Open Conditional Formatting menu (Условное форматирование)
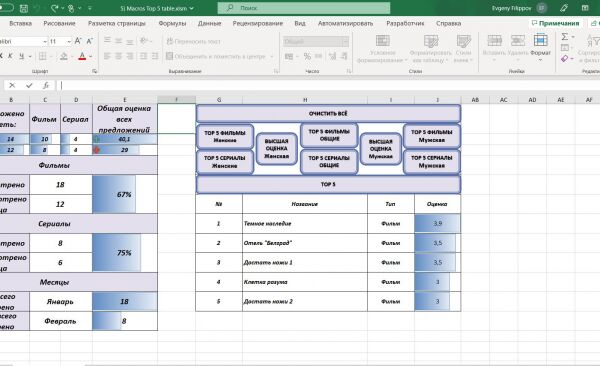Viewport: 600px width, 366px height. [x=382, y=49]
